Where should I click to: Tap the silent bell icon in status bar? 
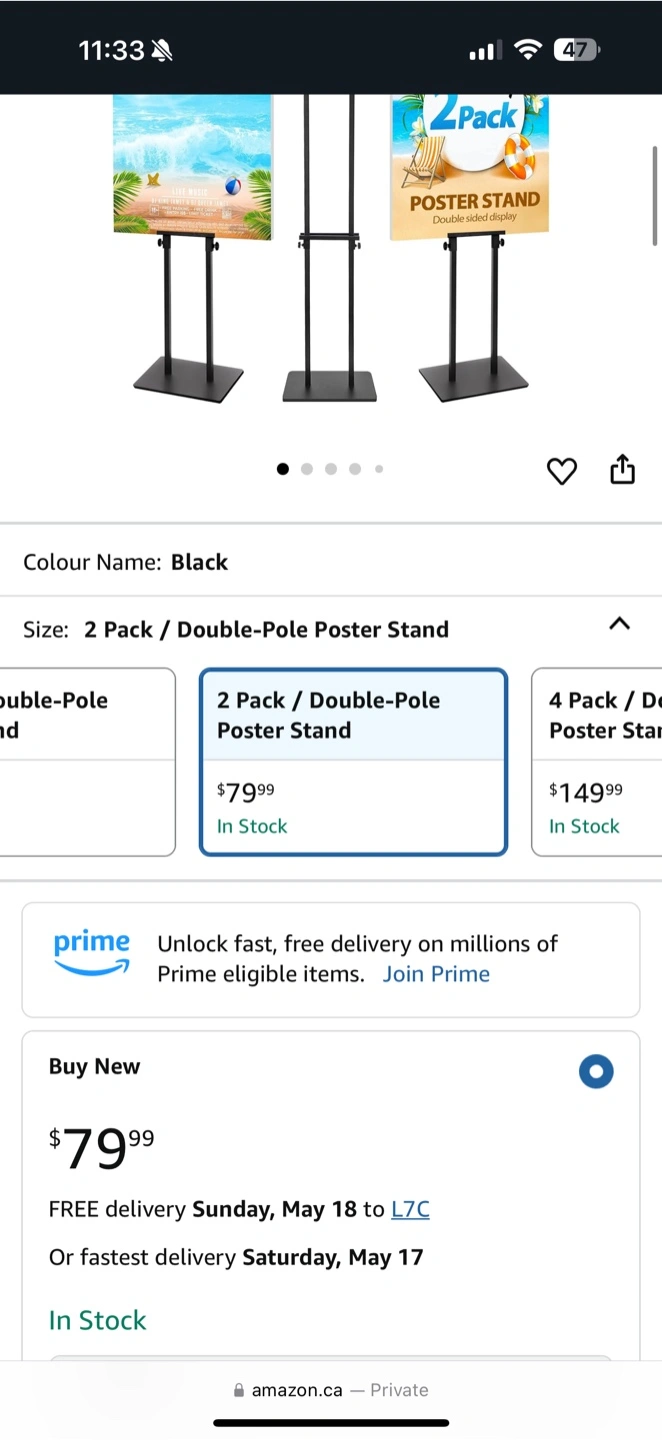pos(161,50)
